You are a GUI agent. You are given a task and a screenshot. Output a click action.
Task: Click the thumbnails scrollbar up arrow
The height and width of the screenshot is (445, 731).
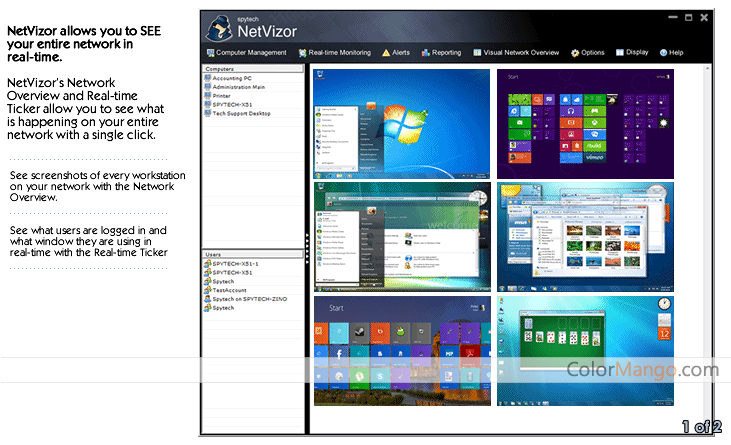point(707,68)
